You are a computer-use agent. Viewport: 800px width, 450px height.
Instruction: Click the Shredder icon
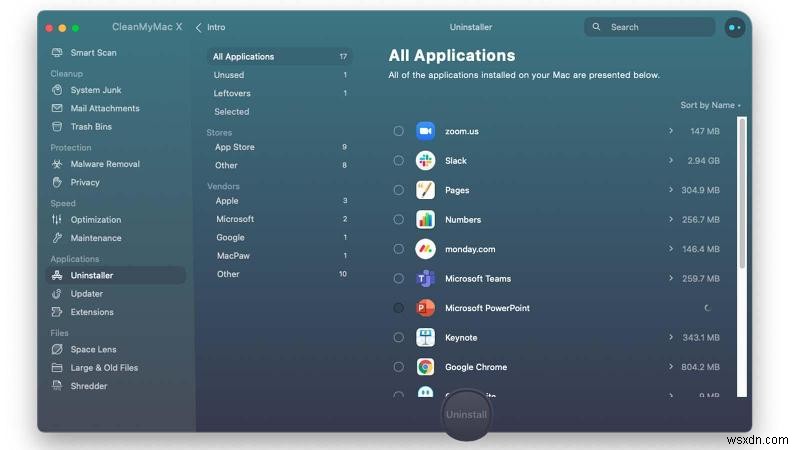(x=57, y=386)
